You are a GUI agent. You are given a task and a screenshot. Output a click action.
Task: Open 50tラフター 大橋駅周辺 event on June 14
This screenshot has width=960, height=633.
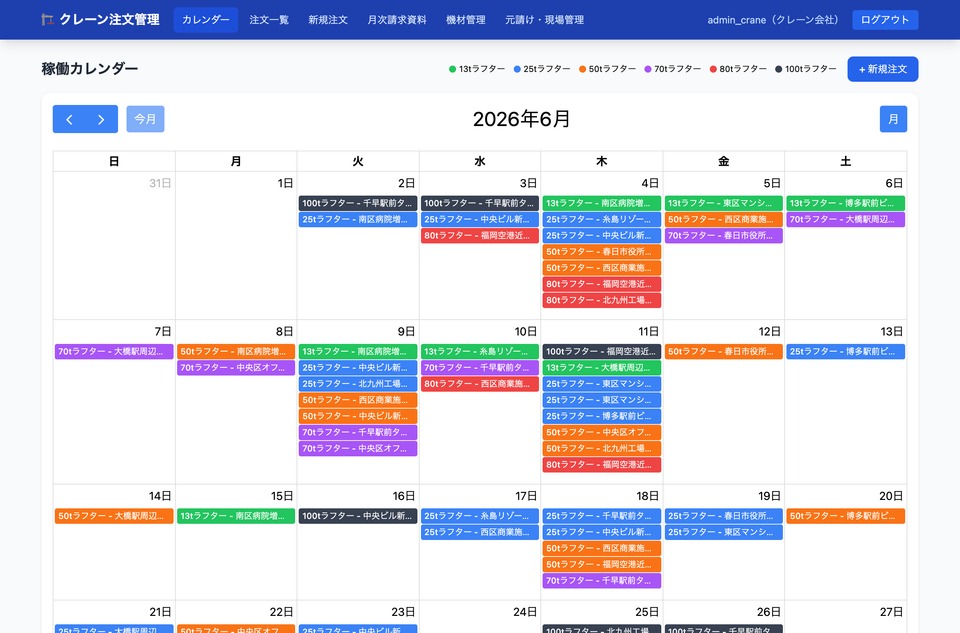tap(114, 516)
